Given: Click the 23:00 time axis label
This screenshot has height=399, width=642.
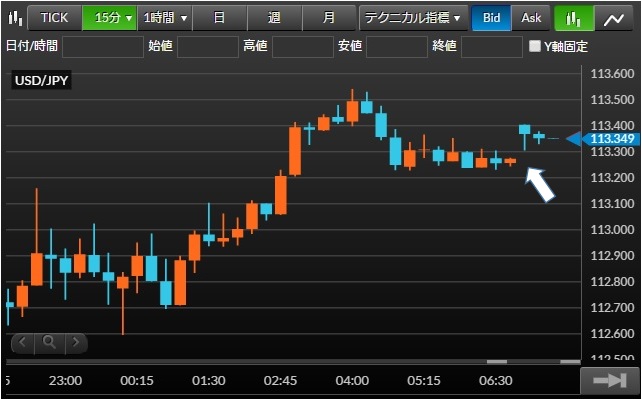Looking at the screenshot, I should [65, 381].
